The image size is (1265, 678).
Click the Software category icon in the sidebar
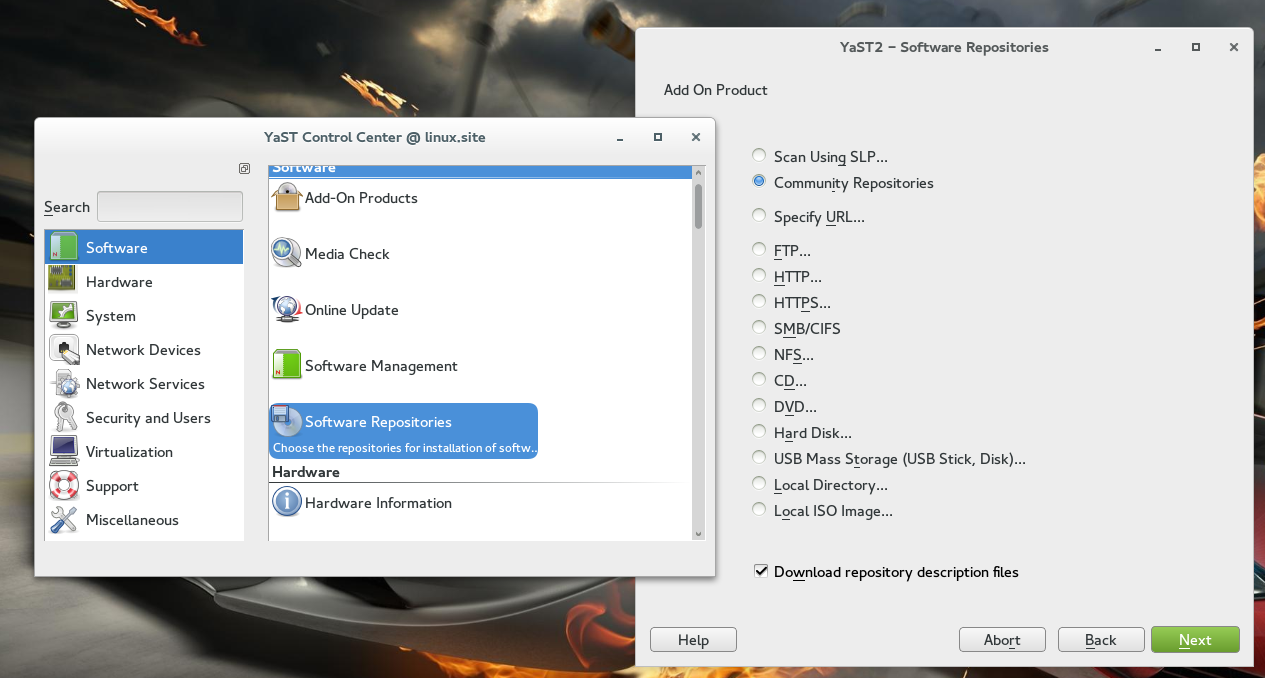(x=63, y=247)
